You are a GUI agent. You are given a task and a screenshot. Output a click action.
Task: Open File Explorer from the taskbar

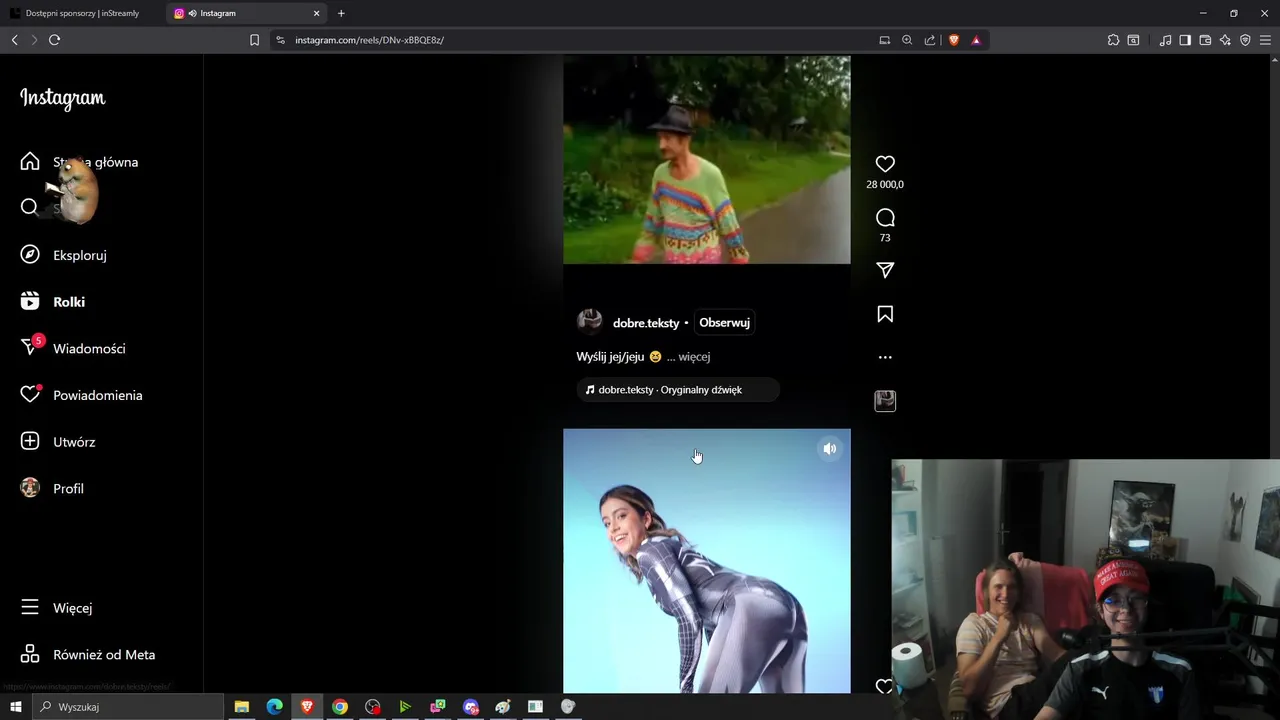tap(242, 707)
